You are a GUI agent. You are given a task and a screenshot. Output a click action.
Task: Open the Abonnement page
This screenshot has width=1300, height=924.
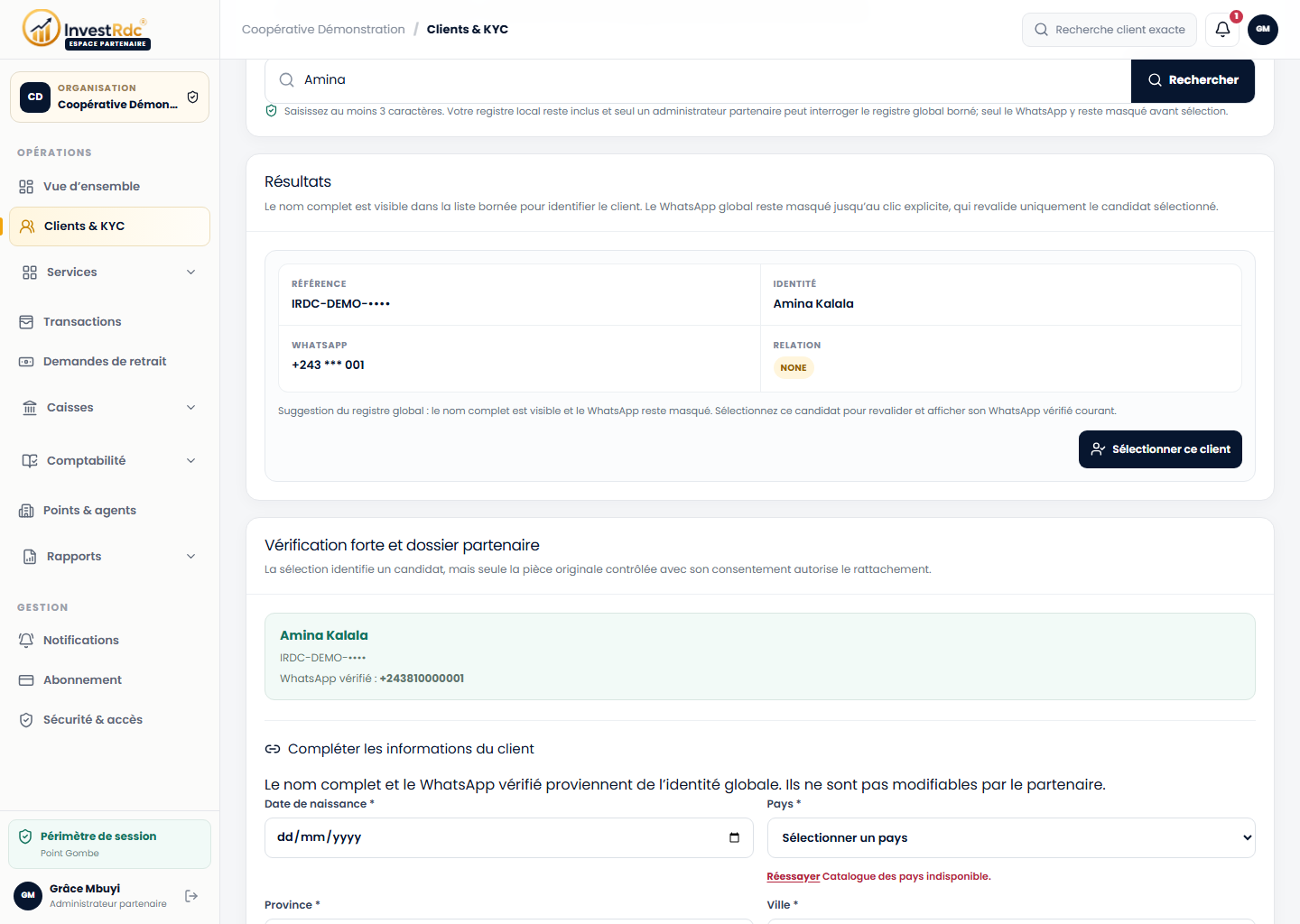(x=109, y=680)
